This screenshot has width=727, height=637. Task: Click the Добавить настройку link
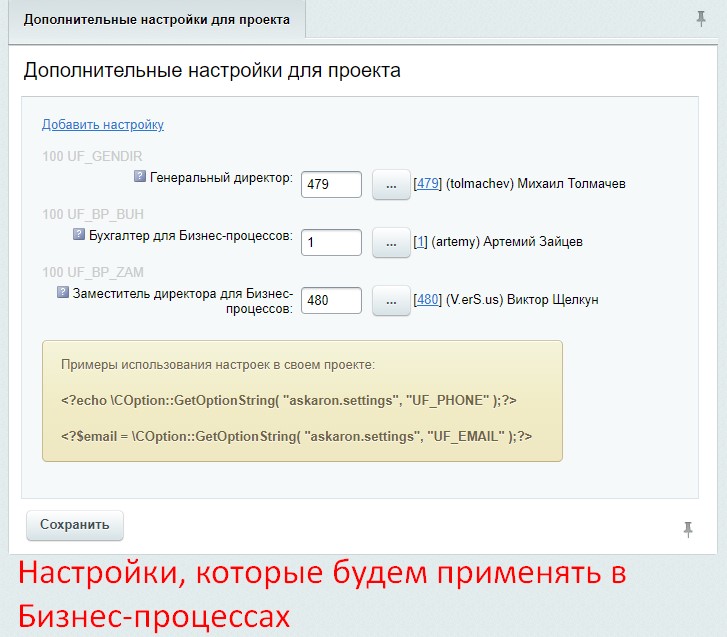103,124
